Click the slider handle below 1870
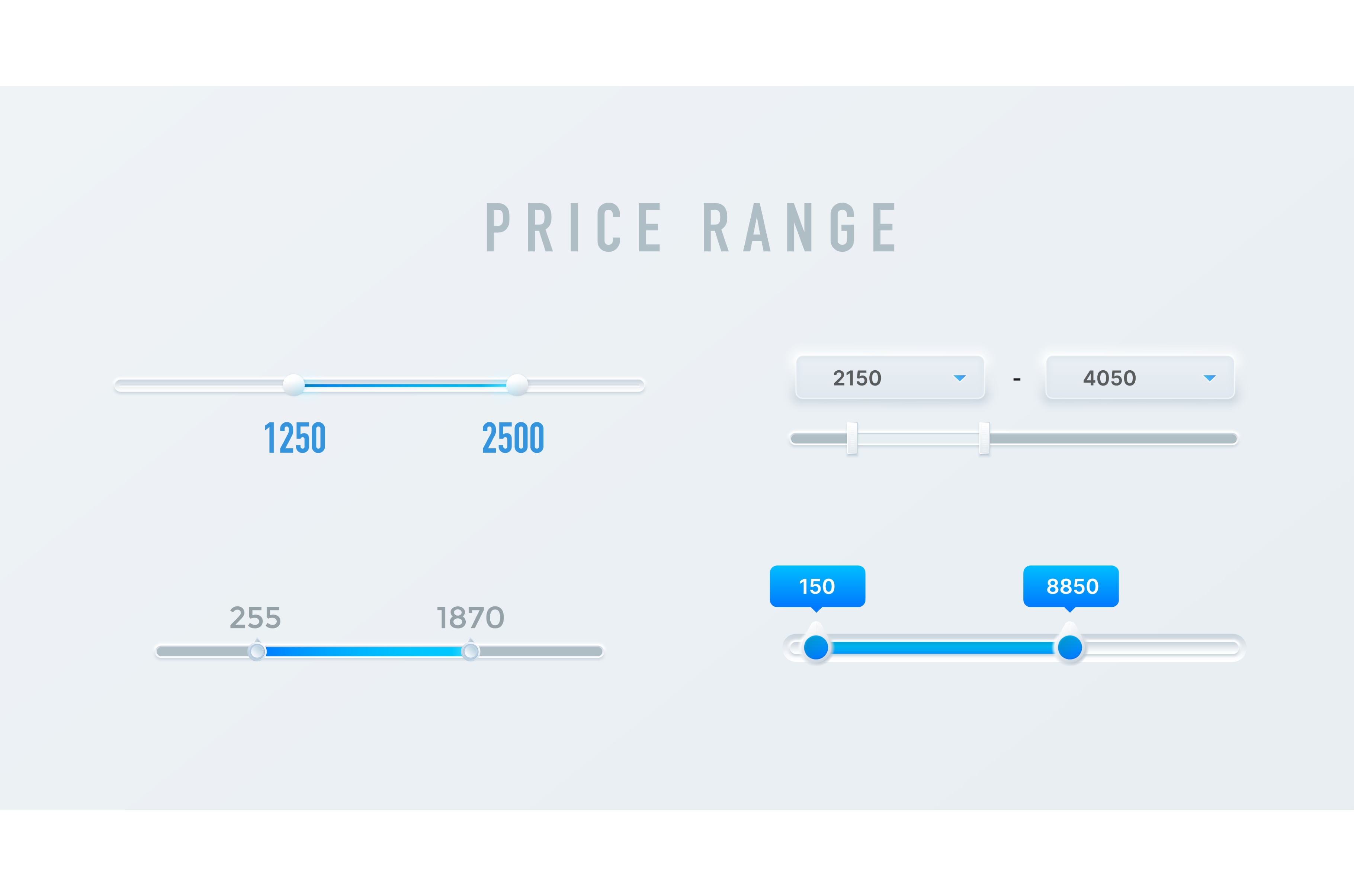 click(x=471, y=651)
